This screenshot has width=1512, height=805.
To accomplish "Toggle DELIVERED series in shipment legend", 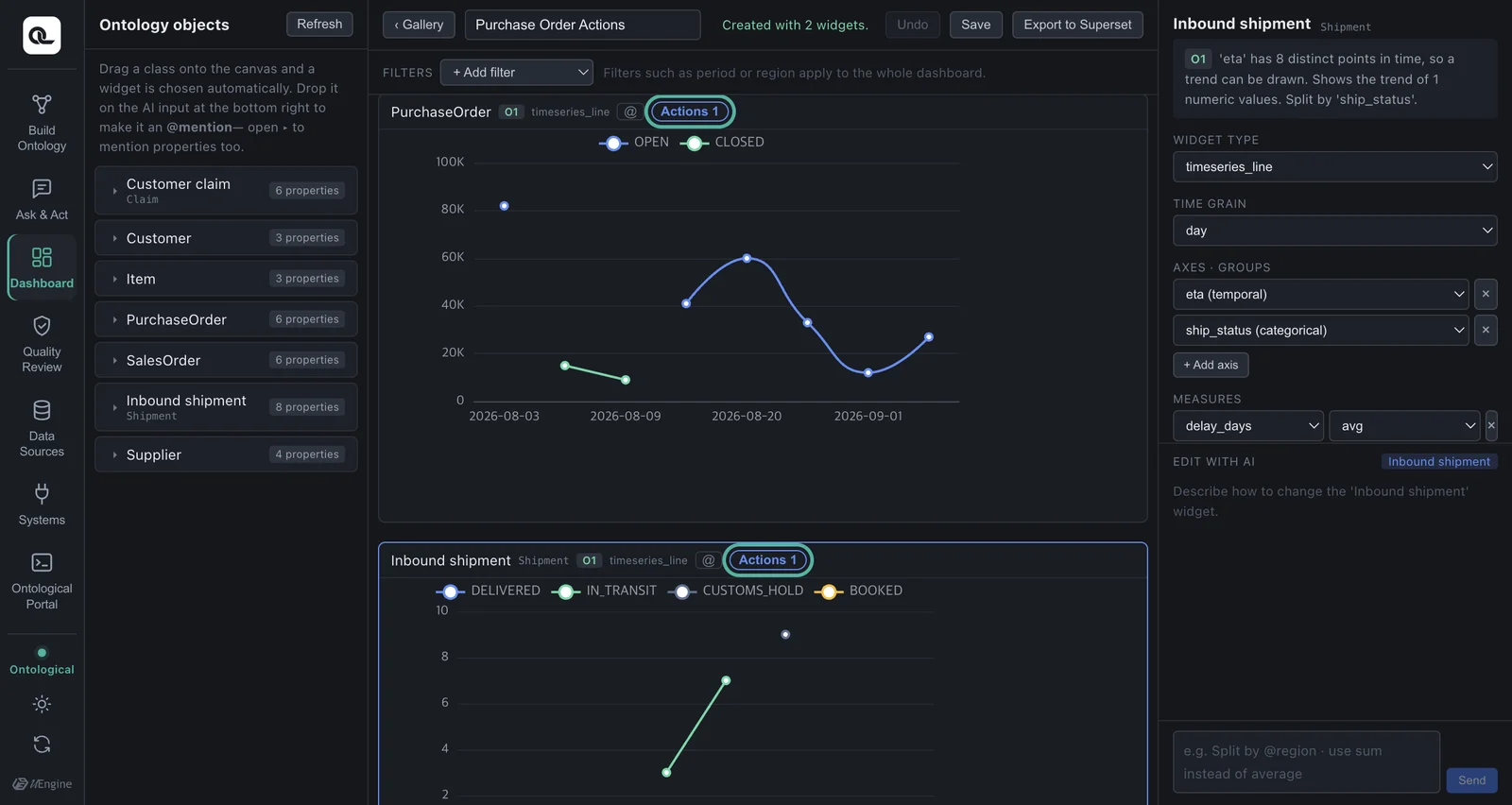I will coord(488,591).
